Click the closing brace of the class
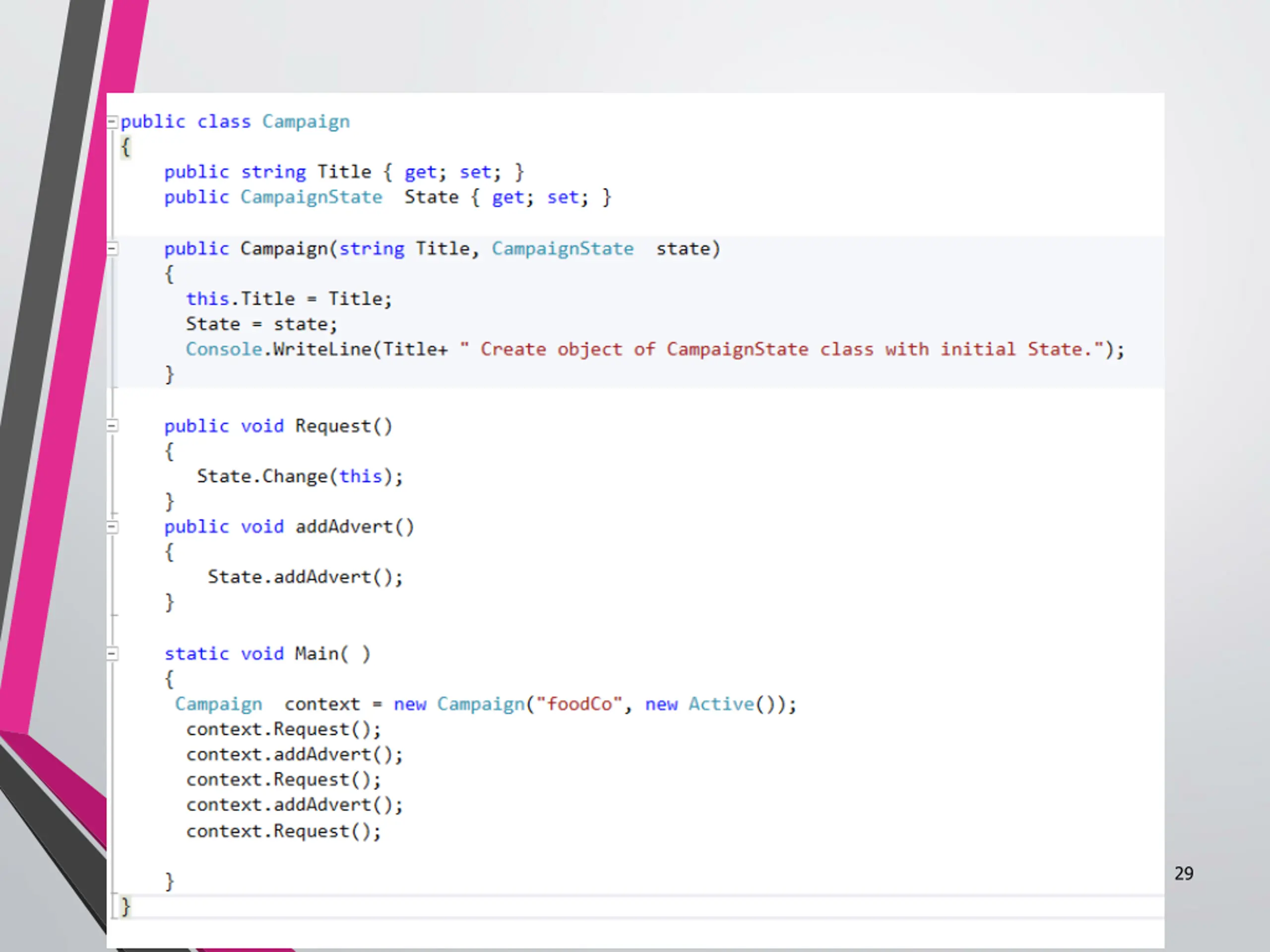 125,907
